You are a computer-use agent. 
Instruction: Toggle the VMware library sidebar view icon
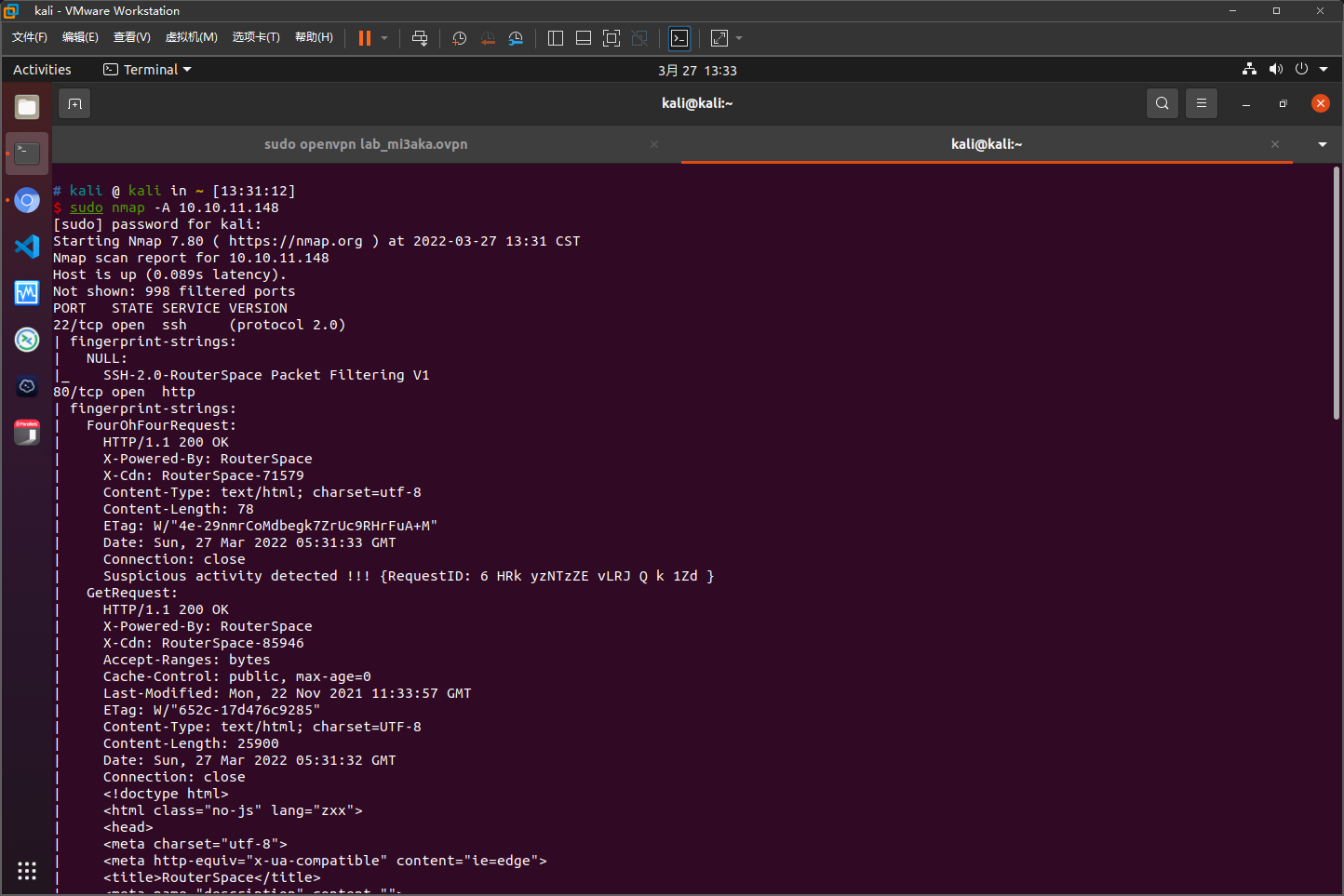556,38
